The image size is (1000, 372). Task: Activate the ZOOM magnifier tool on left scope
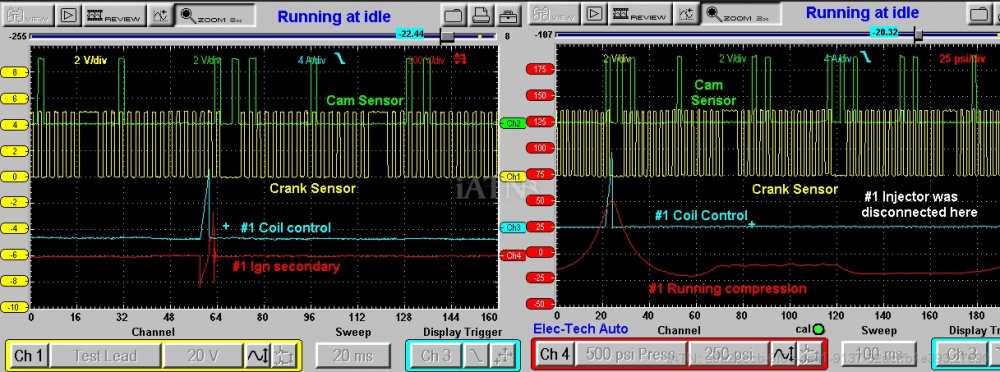tap(216, 15)
